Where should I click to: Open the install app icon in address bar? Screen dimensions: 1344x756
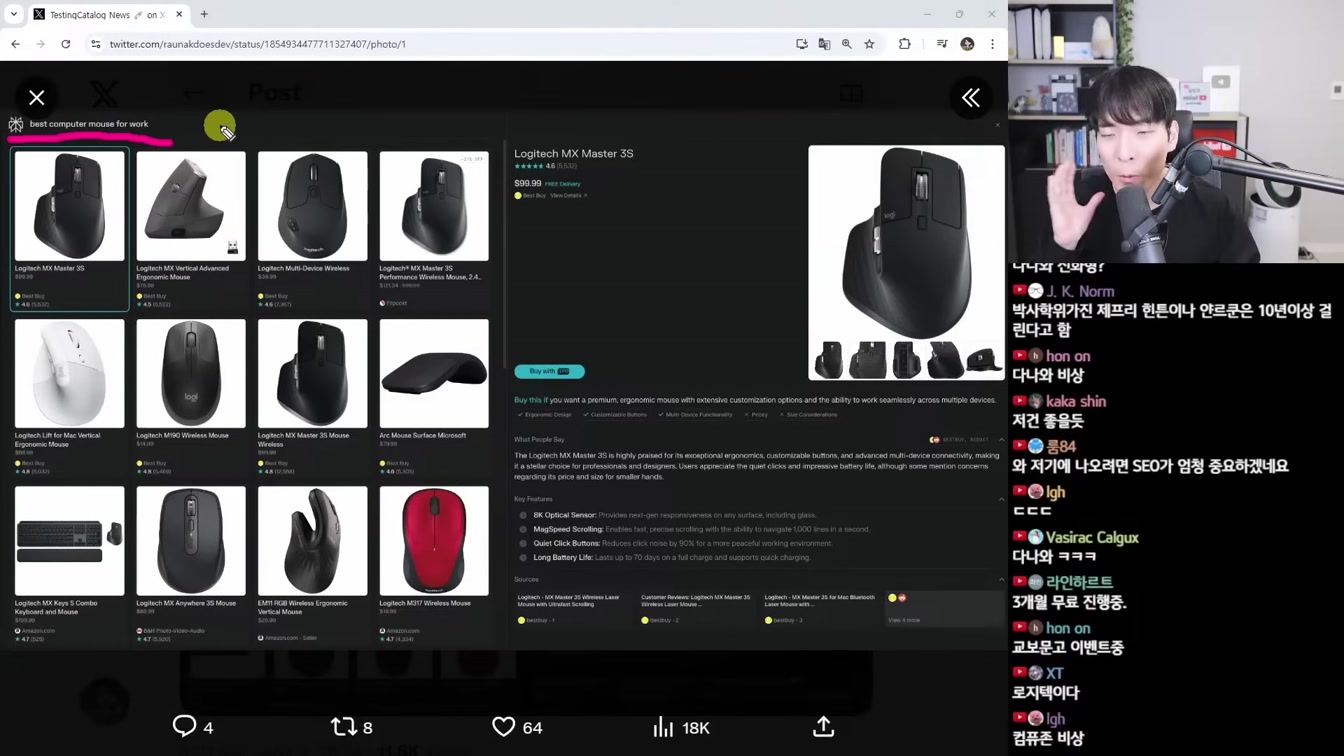pos(802,44)
